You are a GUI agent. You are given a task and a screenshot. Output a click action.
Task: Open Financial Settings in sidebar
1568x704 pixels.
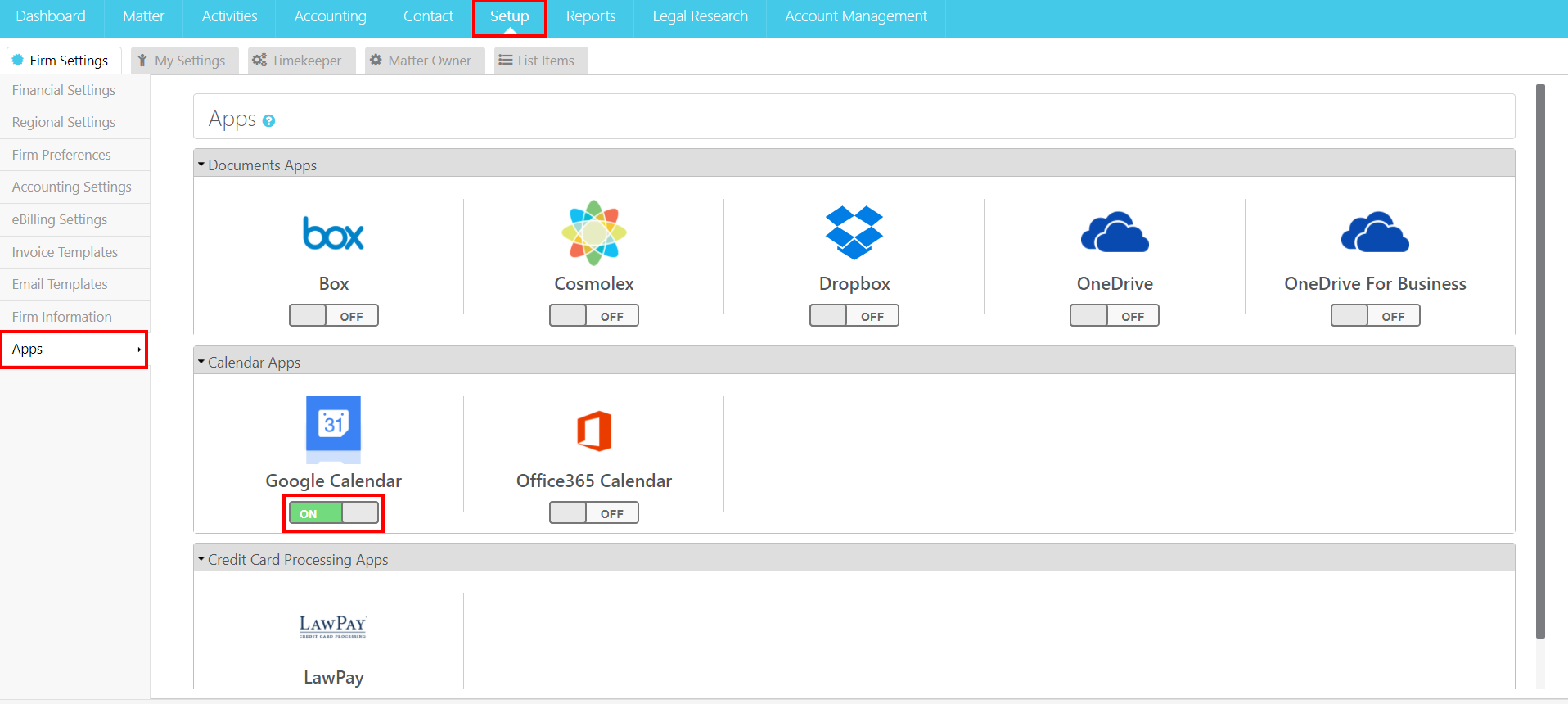tap(74, 90)
